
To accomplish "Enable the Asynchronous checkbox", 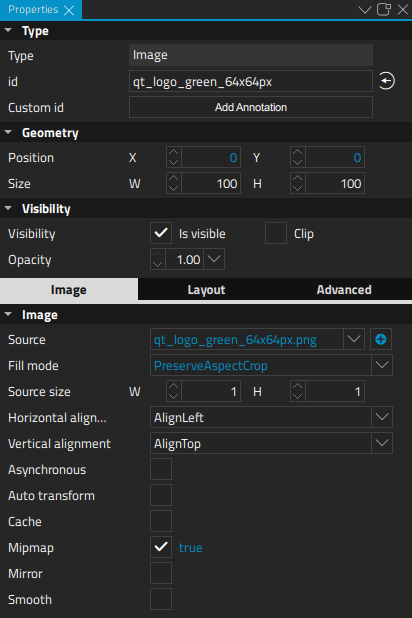I will coord(161,469).
